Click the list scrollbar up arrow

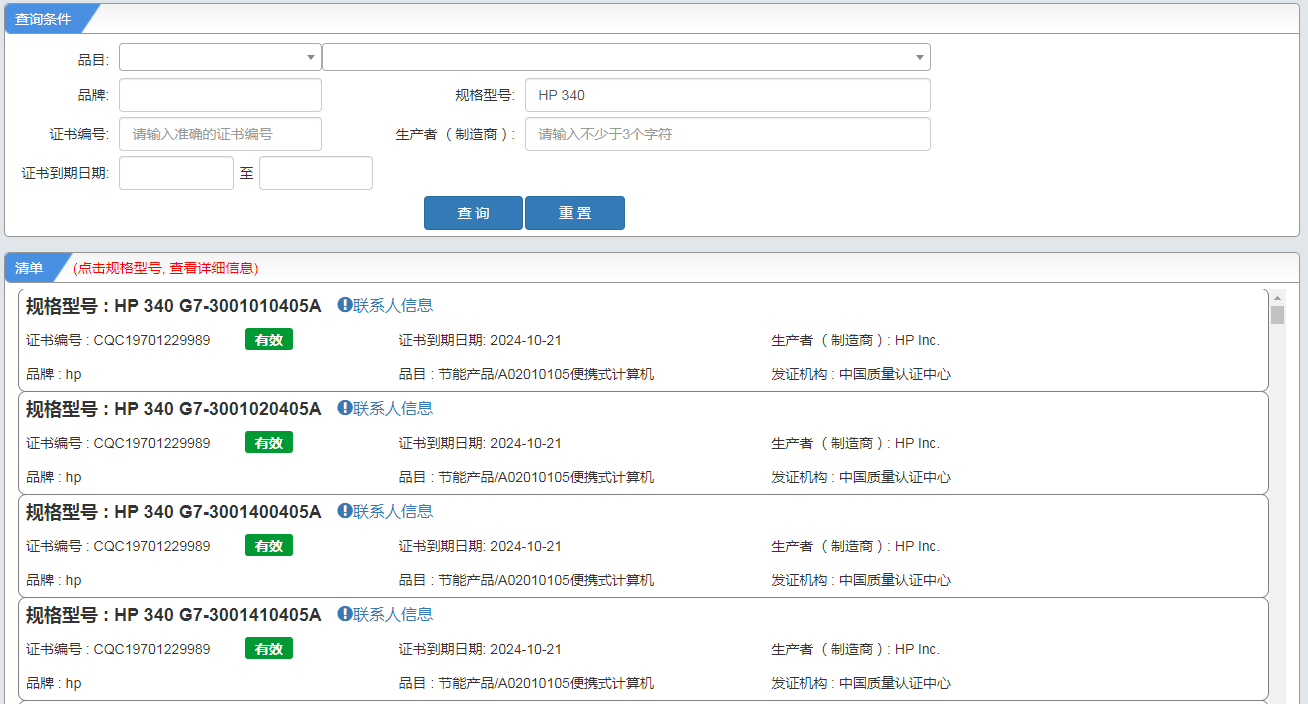click(1277, 297)
